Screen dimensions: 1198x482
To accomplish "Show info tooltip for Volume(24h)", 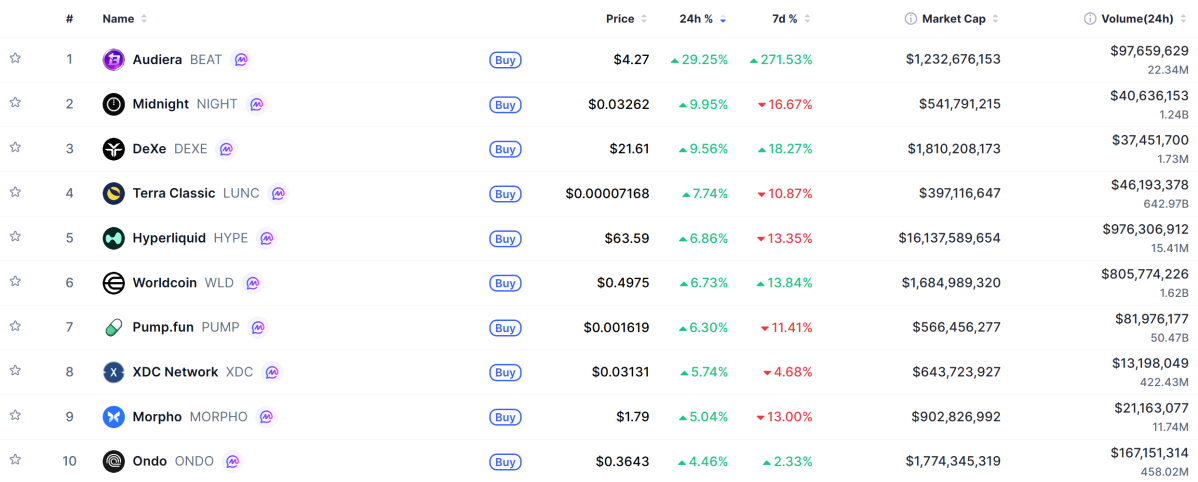I will pos(1090,18).
